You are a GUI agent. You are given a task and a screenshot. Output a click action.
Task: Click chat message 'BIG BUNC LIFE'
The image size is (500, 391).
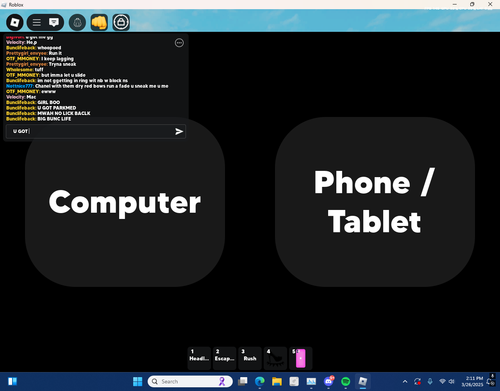54,119
